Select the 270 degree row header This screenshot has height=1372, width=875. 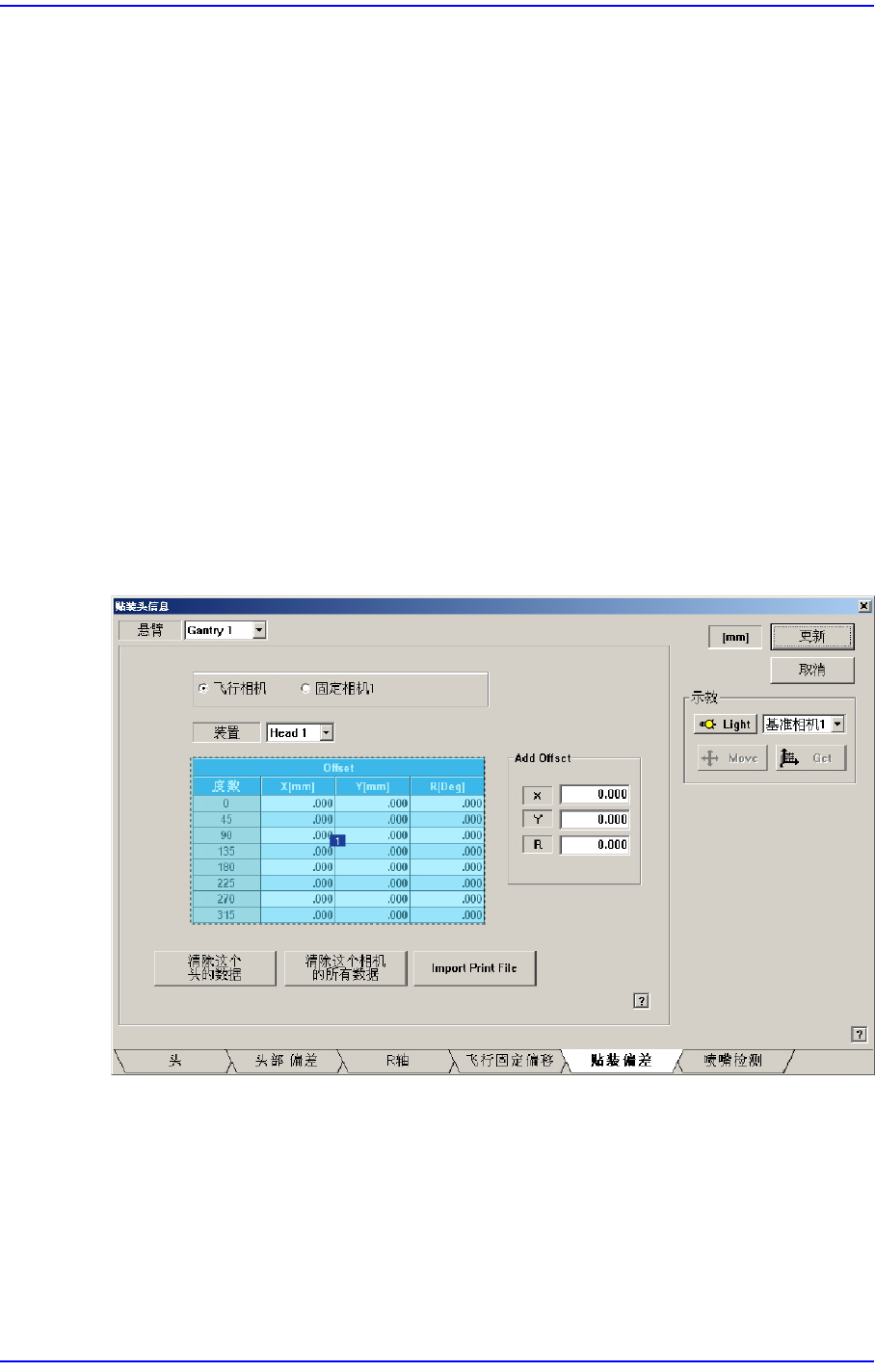pos(226,899)
